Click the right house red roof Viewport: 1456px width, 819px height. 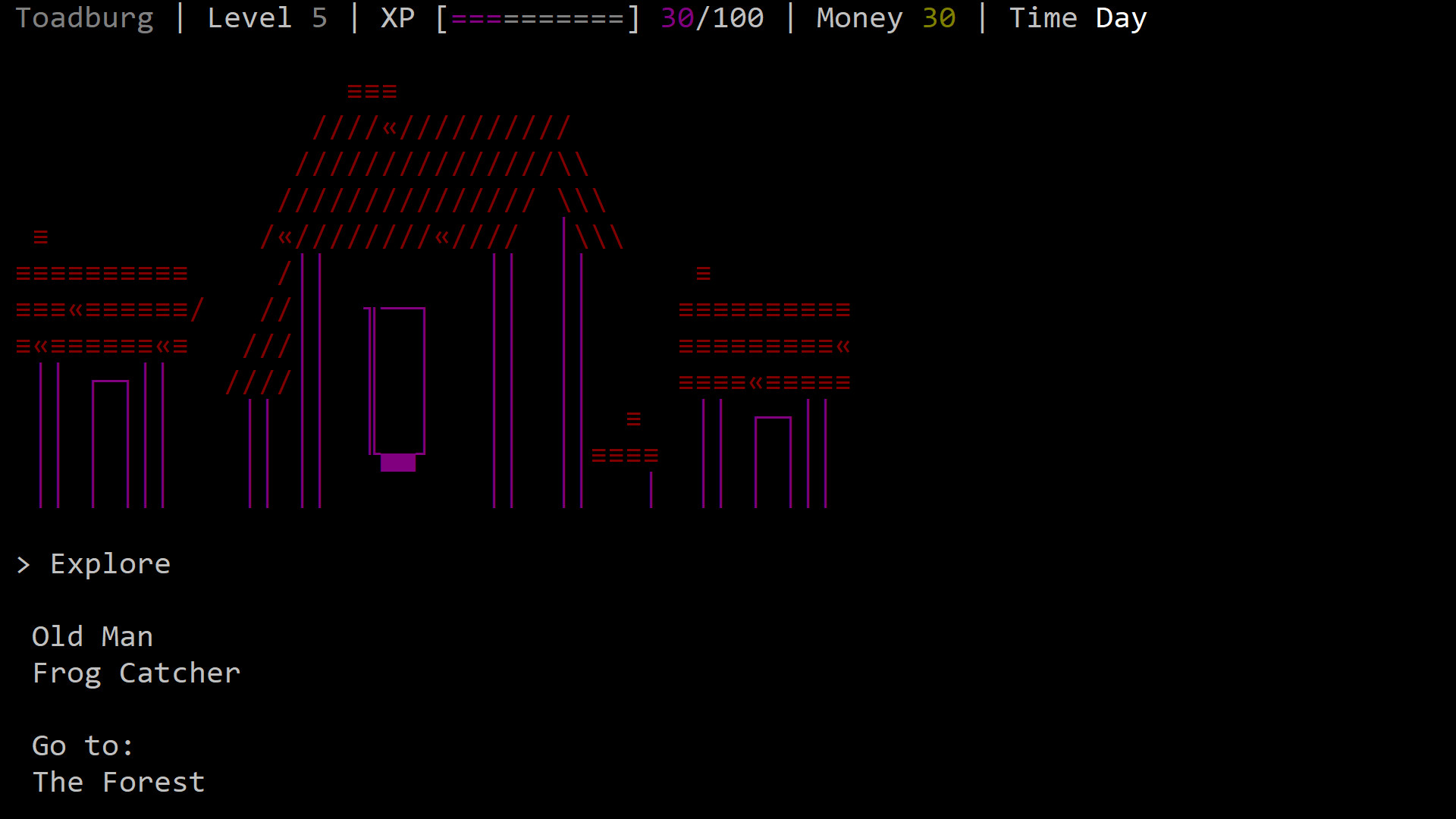[764, 347]
